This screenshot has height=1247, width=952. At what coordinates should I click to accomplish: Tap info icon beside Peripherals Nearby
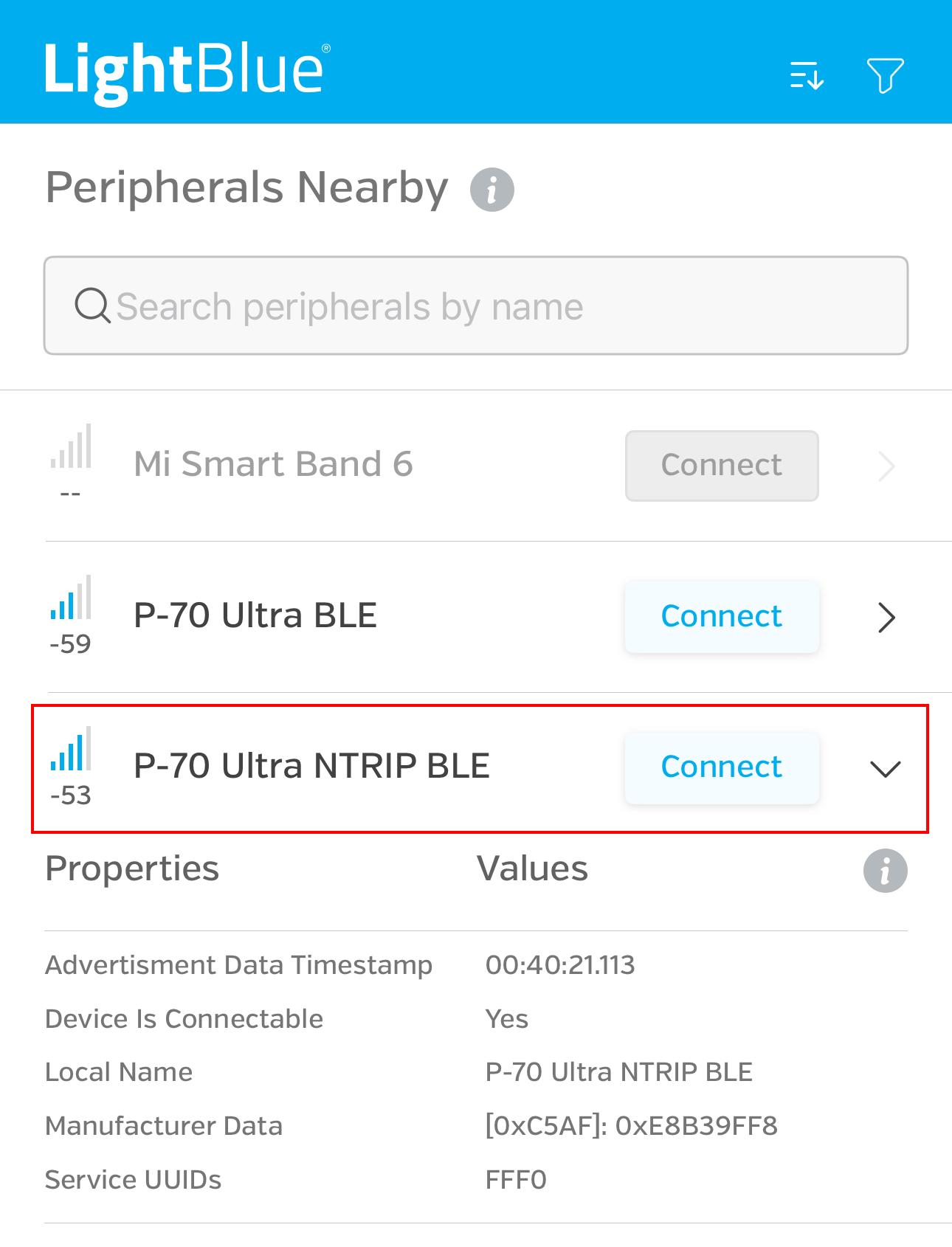tap(492, 190)
